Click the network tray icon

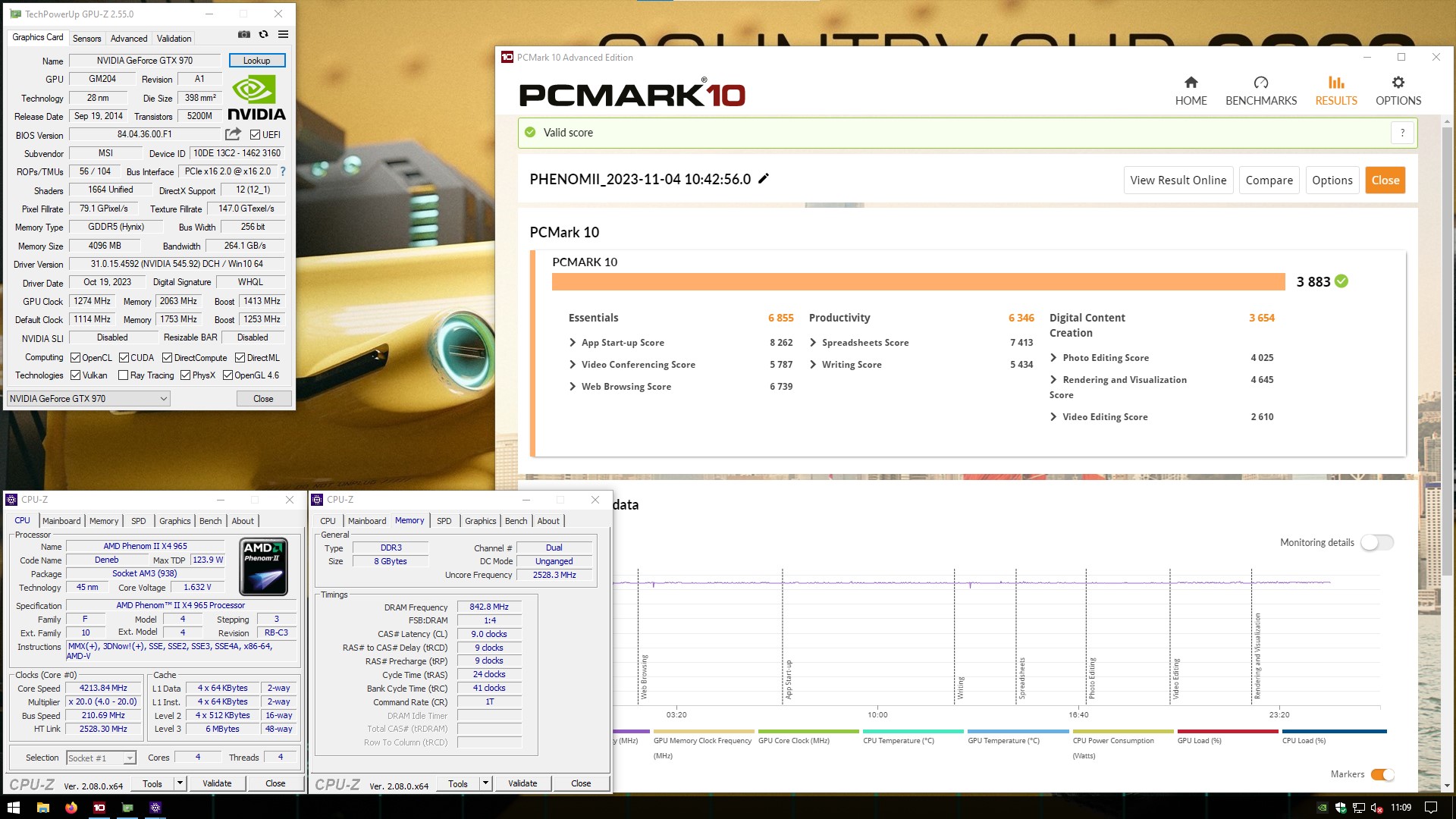coord(1358,808)
